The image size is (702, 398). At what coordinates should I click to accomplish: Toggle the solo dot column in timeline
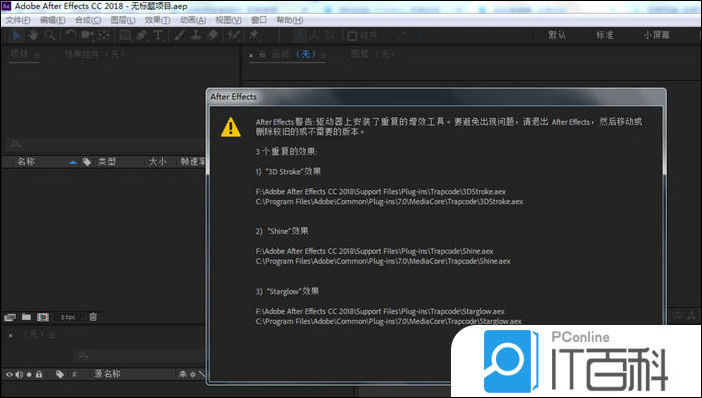point(29,374)
